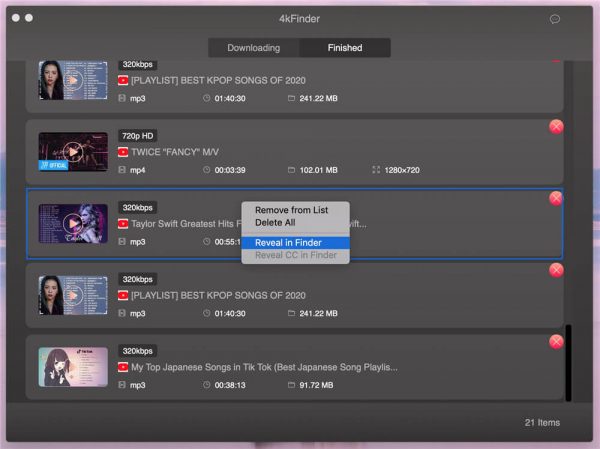Screen dimensions: 600x449
Task: Play the TWICE FANCY thumbnail
Action: [x=73, y=152]
